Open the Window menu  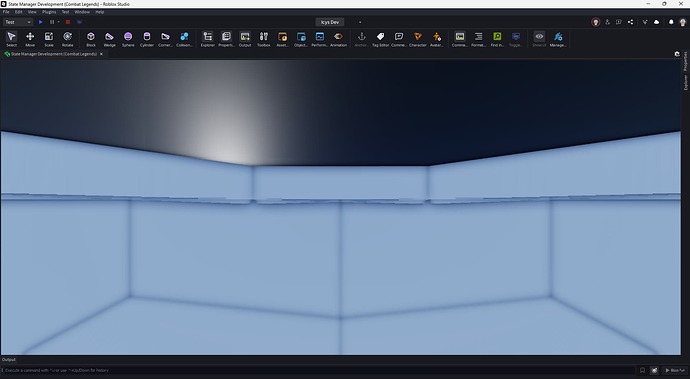coord(82,12)
